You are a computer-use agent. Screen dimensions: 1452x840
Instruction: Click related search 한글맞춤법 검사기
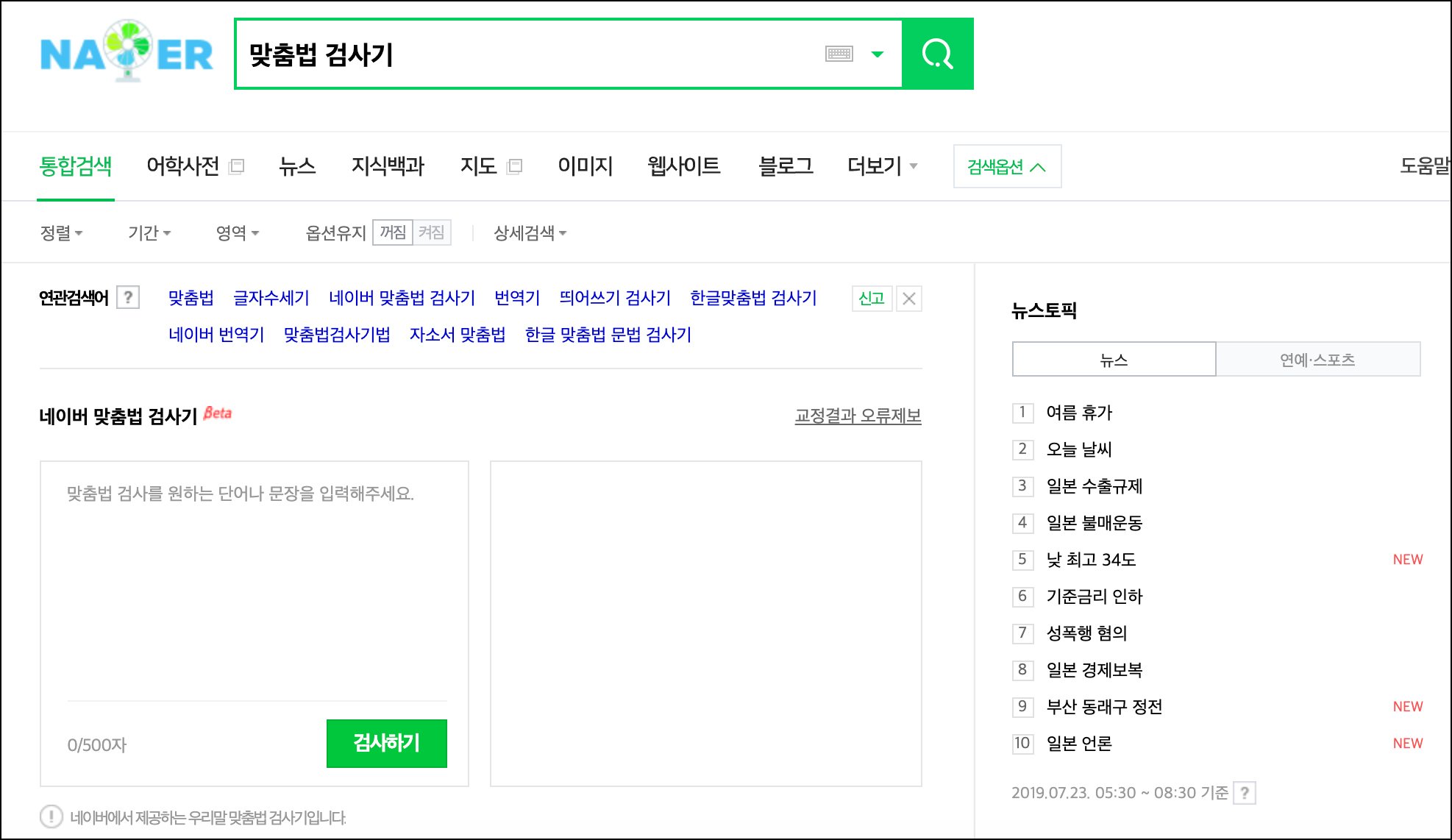tap(753, 297)
